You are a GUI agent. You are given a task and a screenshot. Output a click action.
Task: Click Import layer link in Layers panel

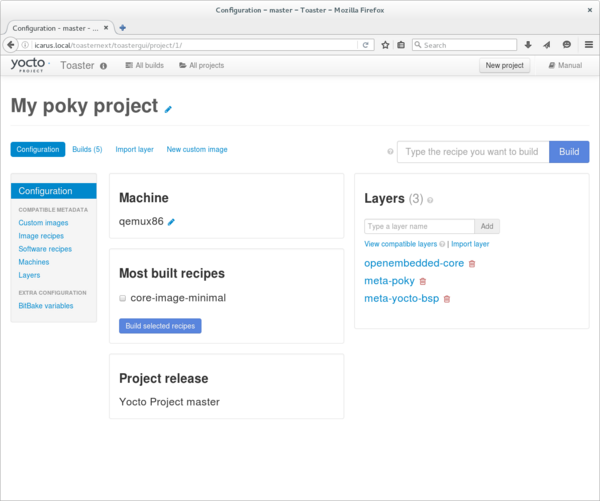pos(470,244)
